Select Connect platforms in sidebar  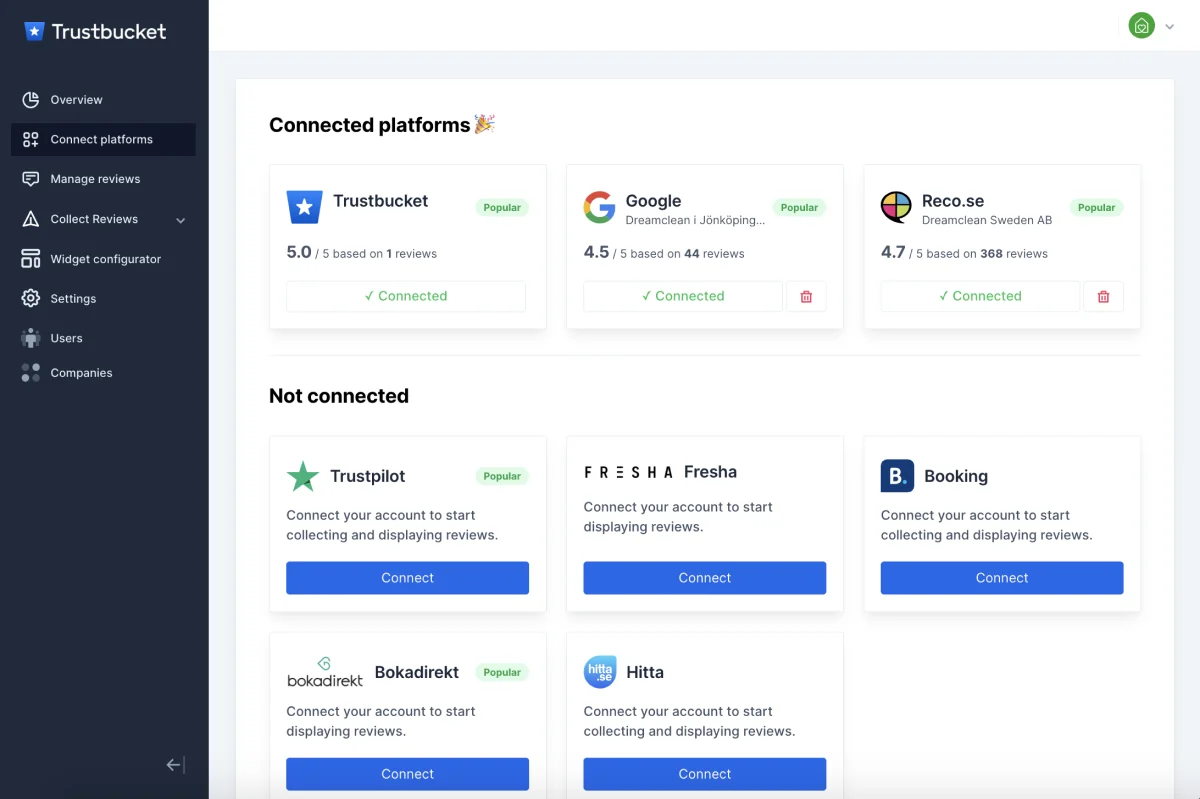(103, 139)
